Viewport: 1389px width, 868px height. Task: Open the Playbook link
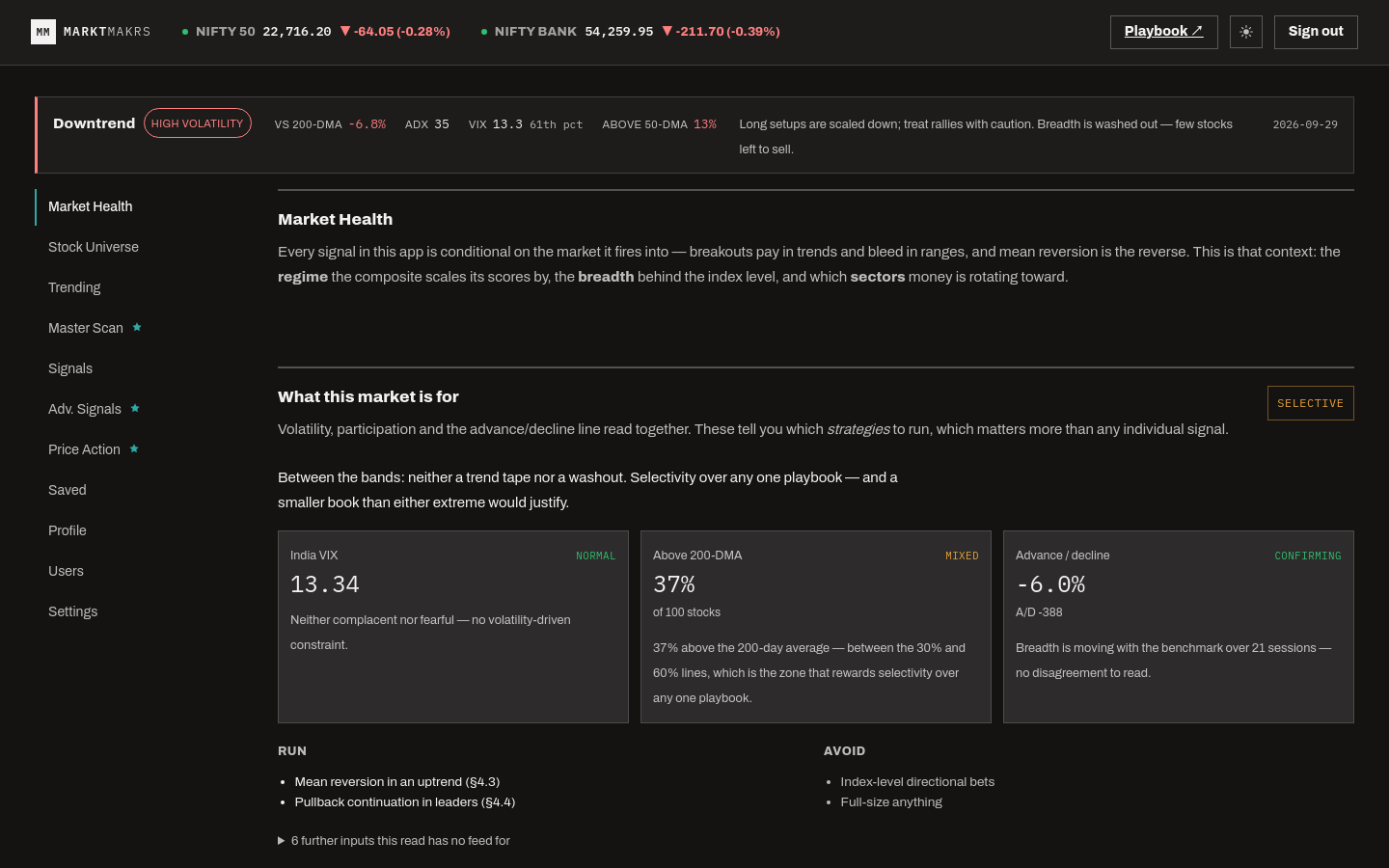pyautogui.click(x=1164, y=32)
